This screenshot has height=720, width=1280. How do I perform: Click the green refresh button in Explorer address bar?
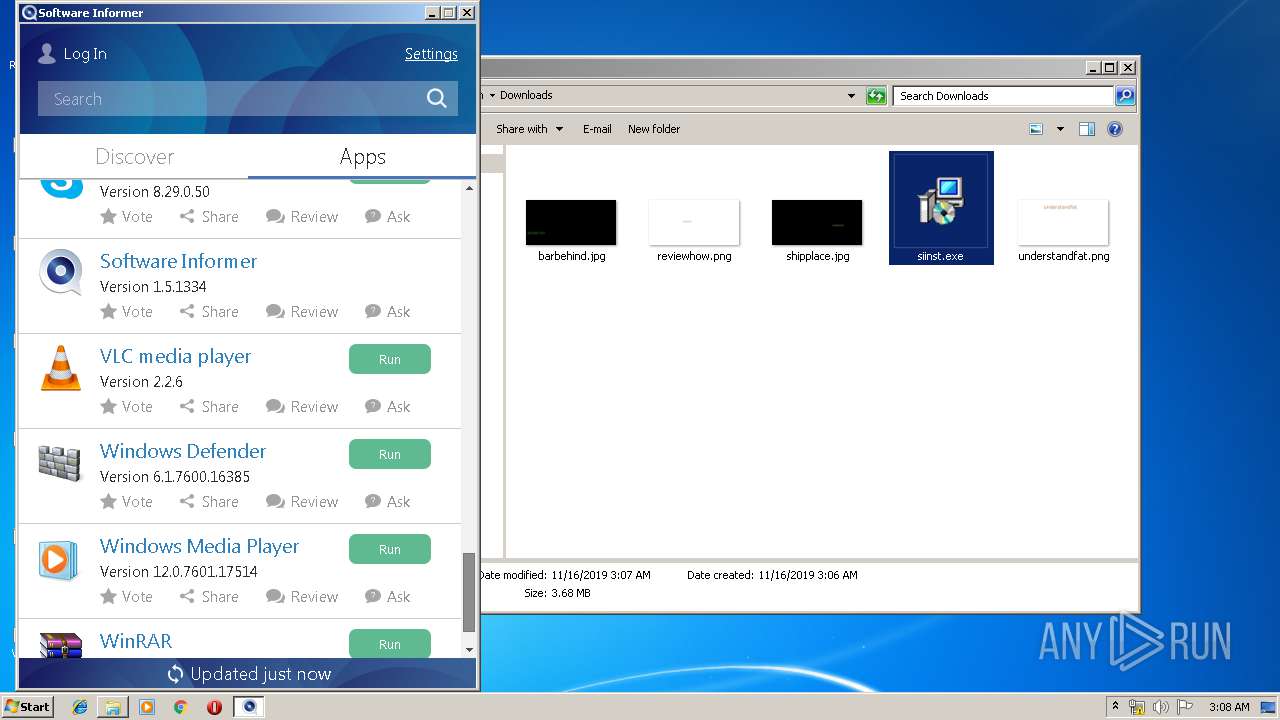[876, 96]
